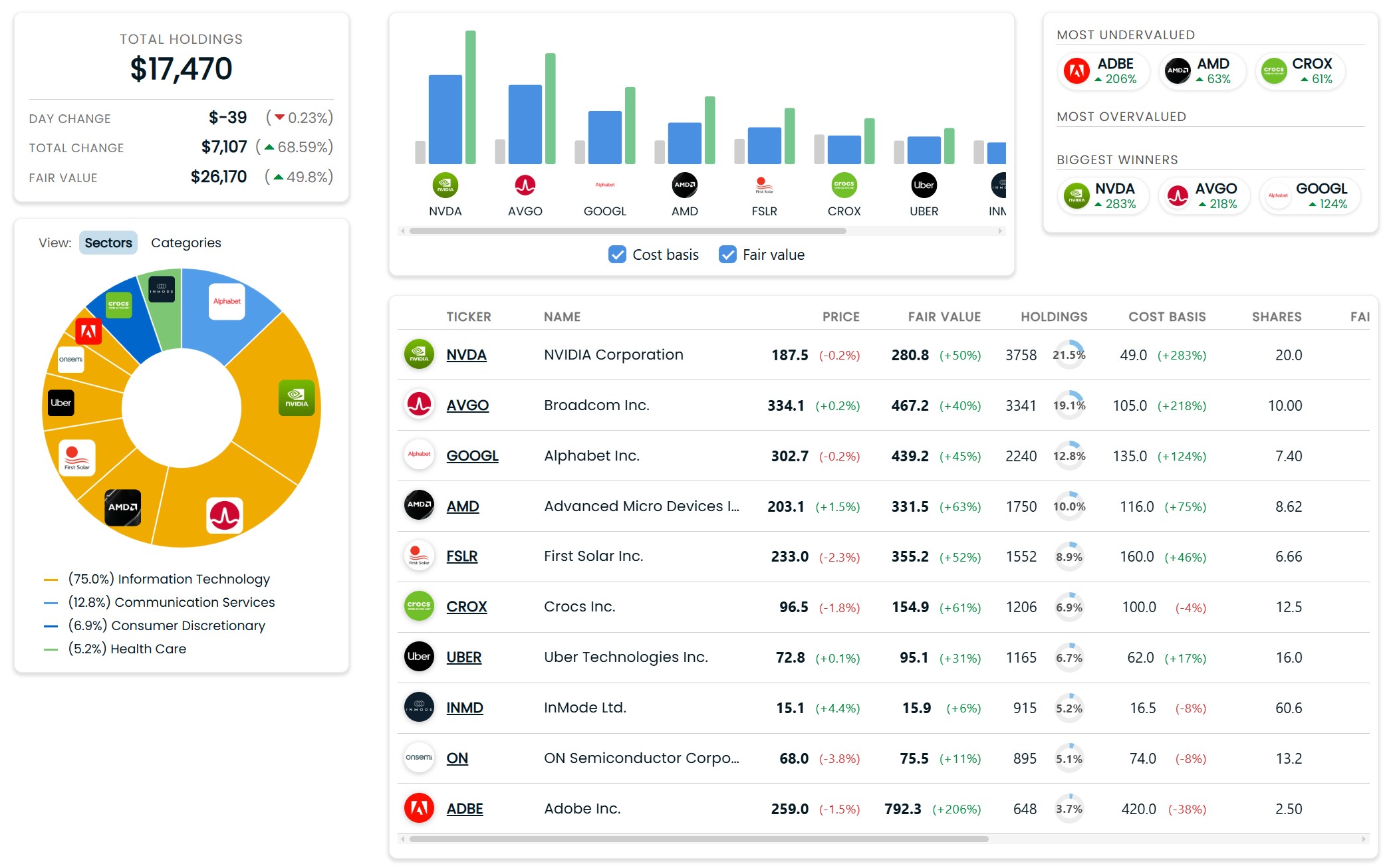Click the onsemi logo in ON row
Image resolution: width=1395 pixels, height=868 pixels.
419,758
